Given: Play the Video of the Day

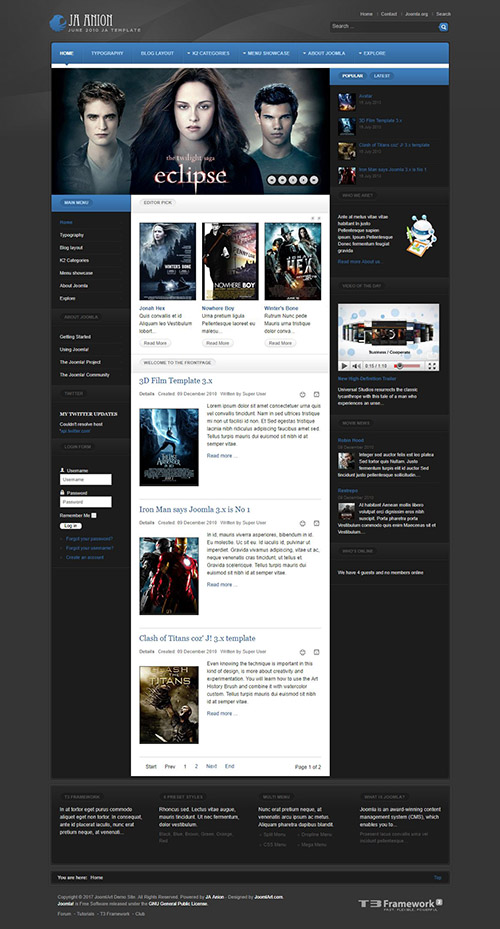Looking at the screenshot, I should point(344,366).
